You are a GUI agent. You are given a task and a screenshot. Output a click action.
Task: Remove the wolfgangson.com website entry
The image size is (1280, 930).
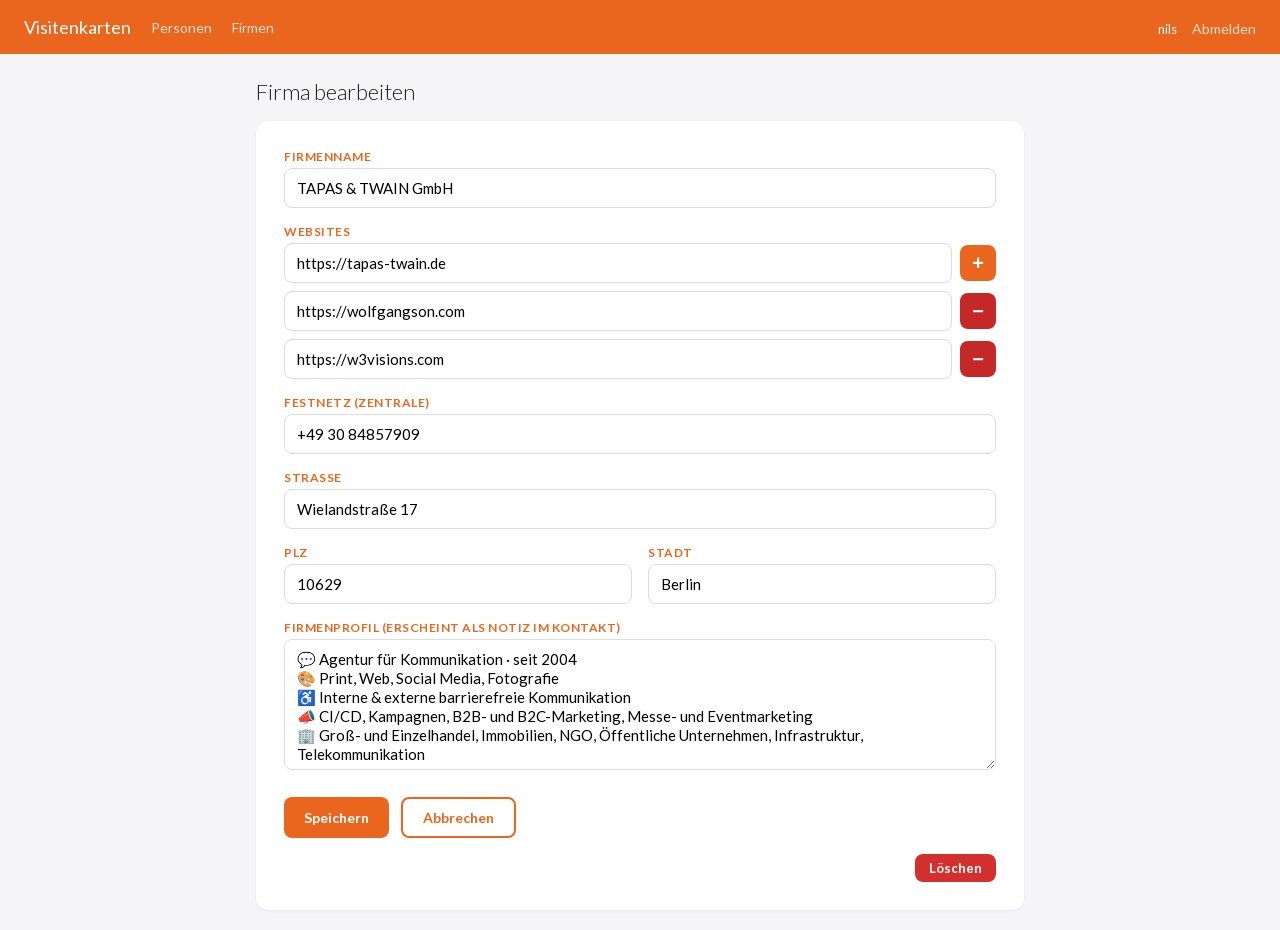coord(978,311)
